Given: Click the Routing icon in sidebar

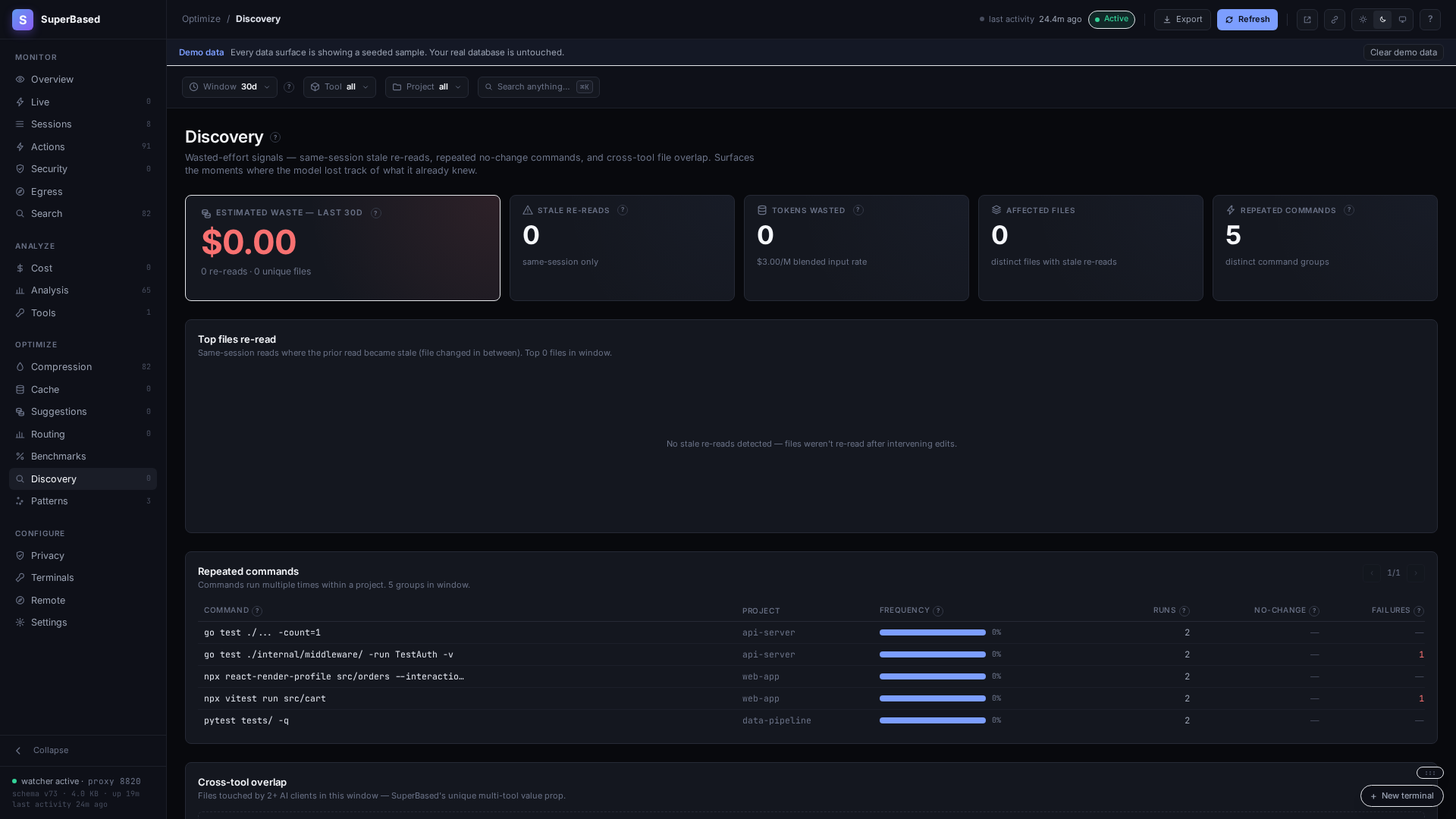Looking at the screenshot, I should pyautogui.click(x=20, y=435).
